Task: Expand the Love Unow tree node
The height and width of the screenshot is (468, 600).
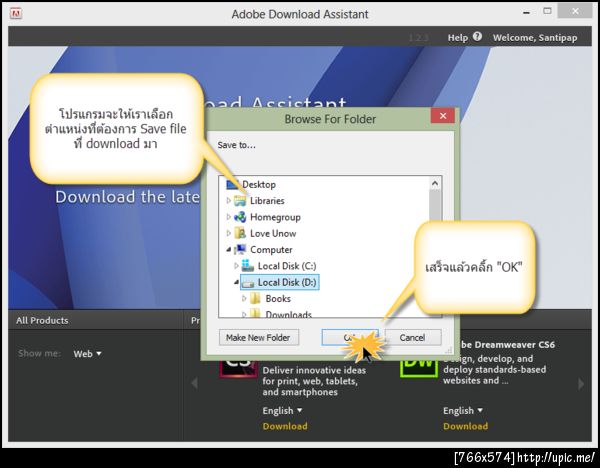Action: 228,233
